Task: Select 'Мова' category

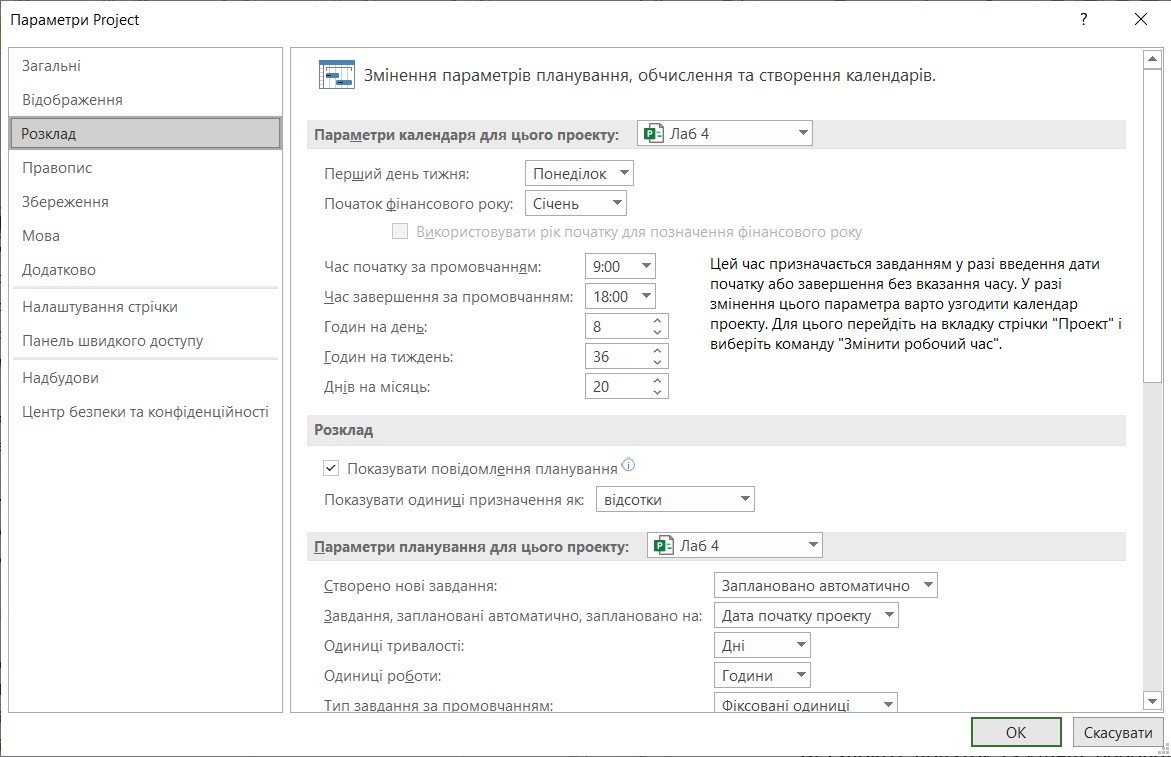Action: coord(146,235)
